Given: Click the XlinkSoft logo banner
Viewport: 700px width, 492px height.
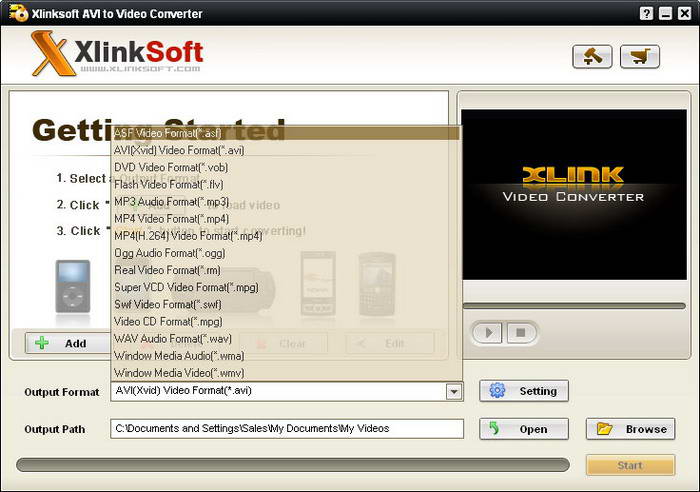Looking at the screenshot, I should pos(117,54).
